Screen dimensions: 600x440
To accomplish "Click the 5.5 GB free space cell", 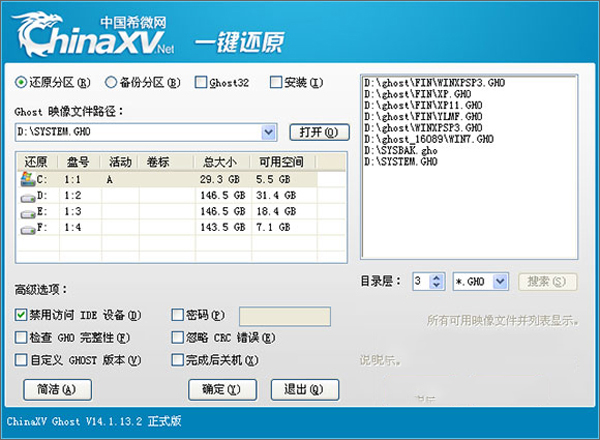I will pyautogui.click(x=273, y=179).
